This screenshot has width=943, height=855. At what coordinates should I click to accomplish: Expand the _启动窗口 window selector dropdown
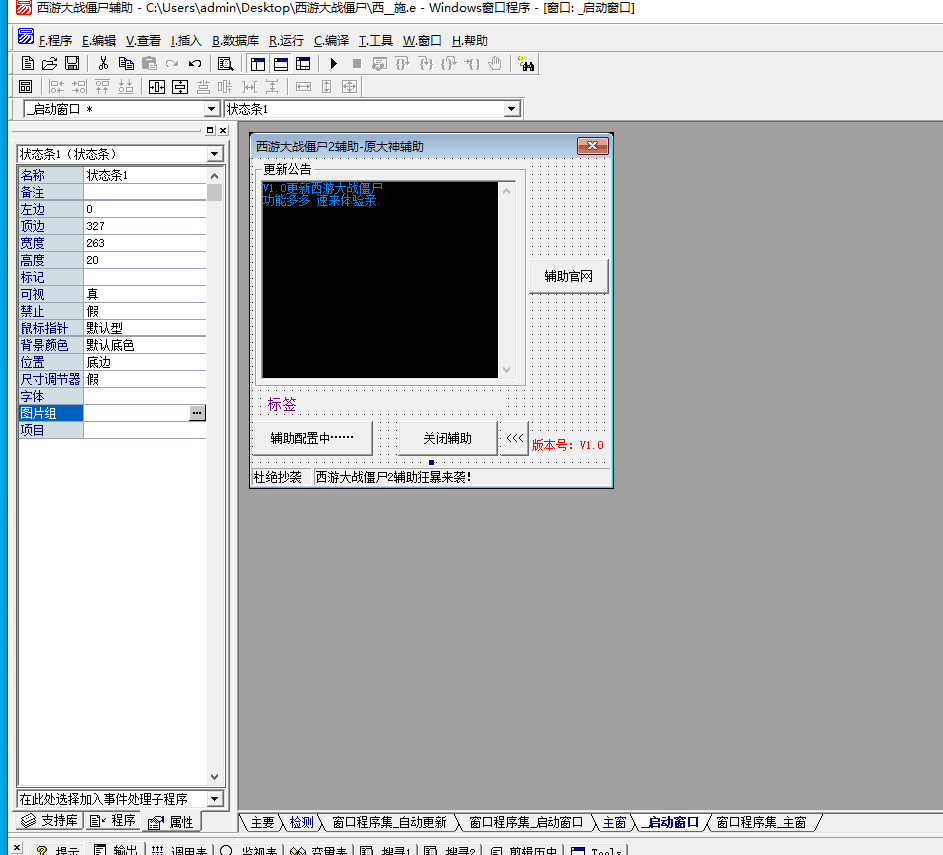pos(211,109)
